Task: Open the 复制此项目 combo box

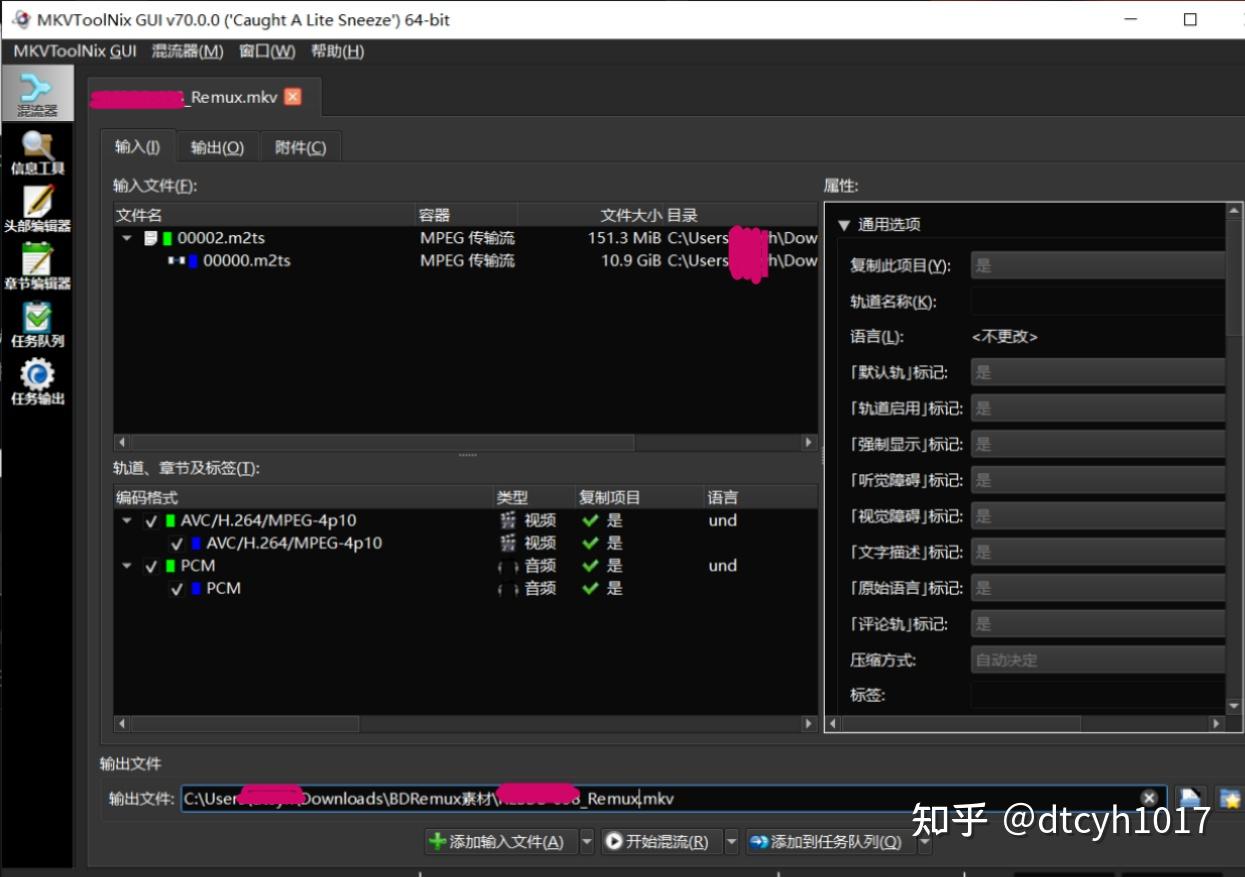Action: (x=1098, y=265)
